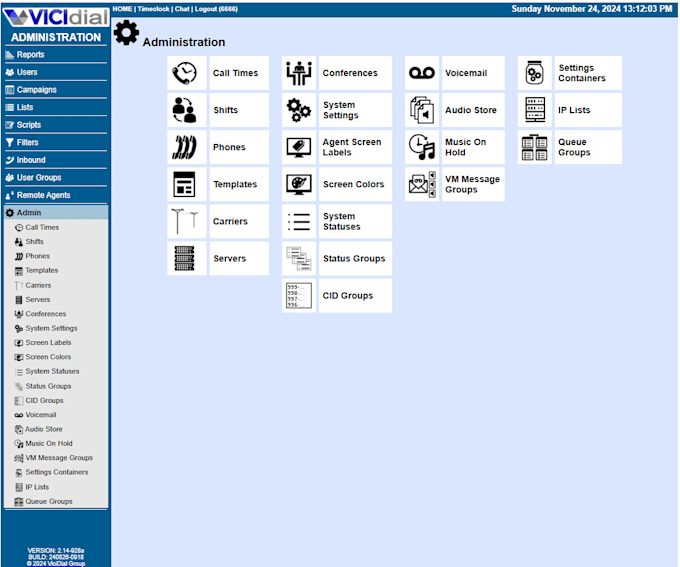The image size is (680, 567).
Task: Open the Phones handset icon tile
Action: (x=186, y=147)
